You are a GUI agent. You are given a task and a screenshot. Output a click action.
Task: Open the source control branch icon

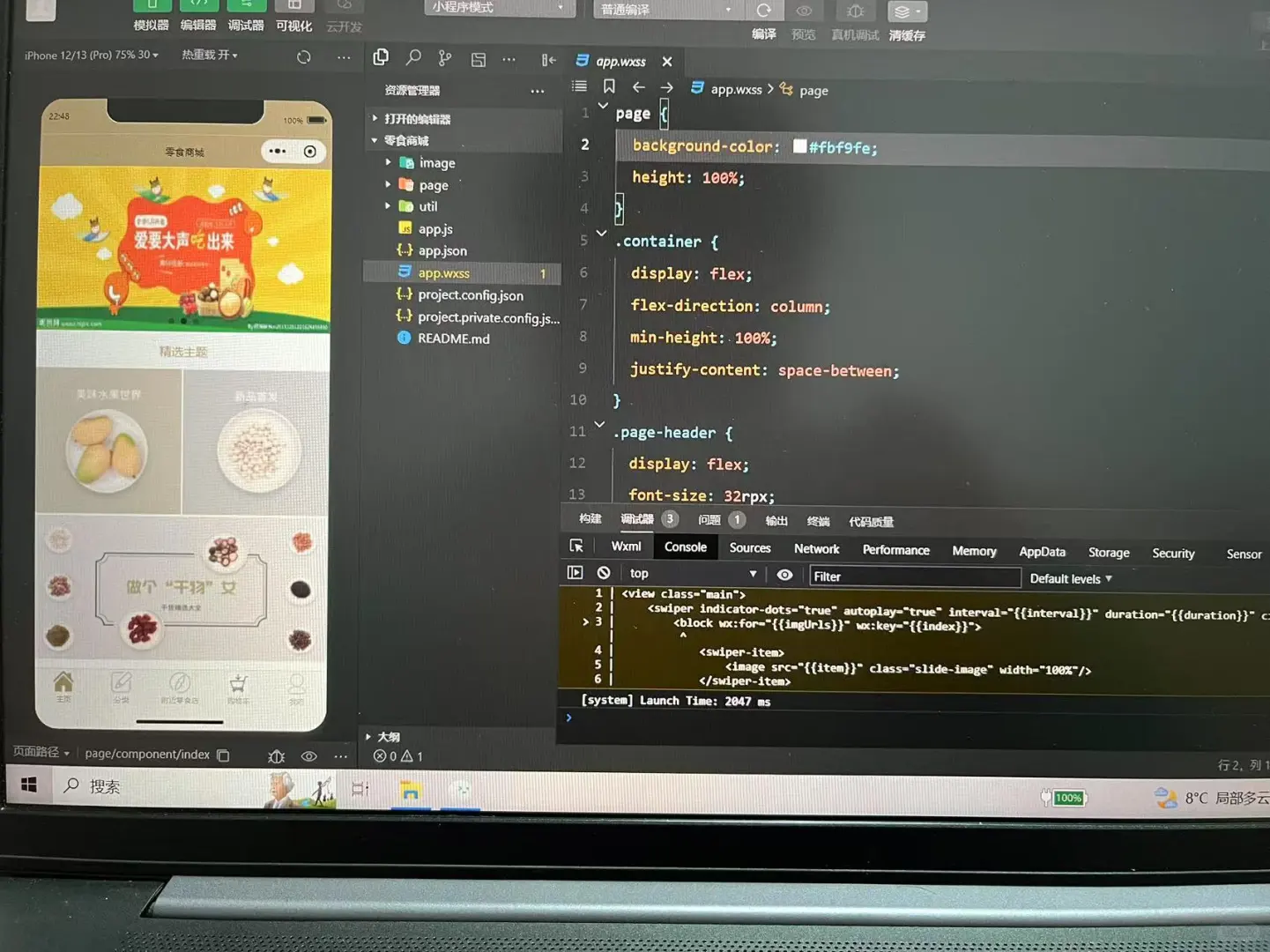pyautogui.click(x=445, y=59)
